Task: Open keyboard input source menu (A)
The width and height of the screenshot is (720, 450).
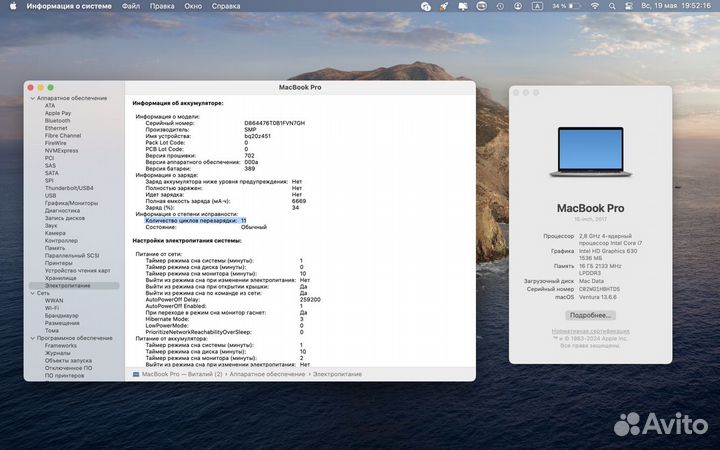Action: tap(537, 6)
